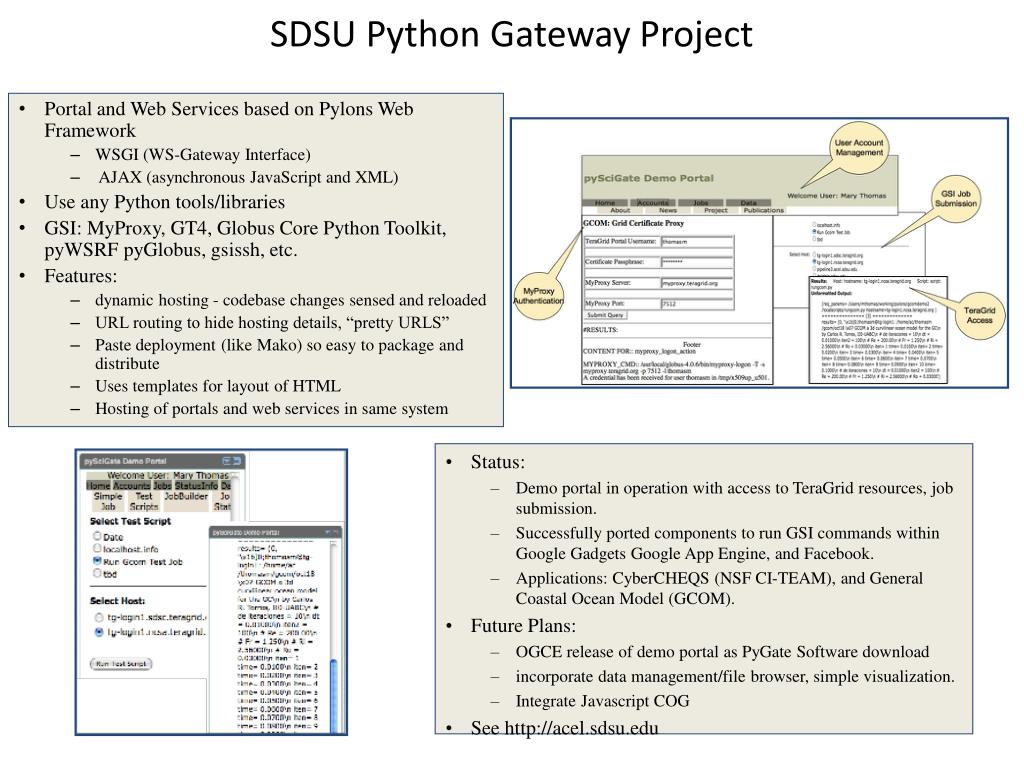Click the 'GCOM: Grid Certificate Proxy' heading

(633, 223)
